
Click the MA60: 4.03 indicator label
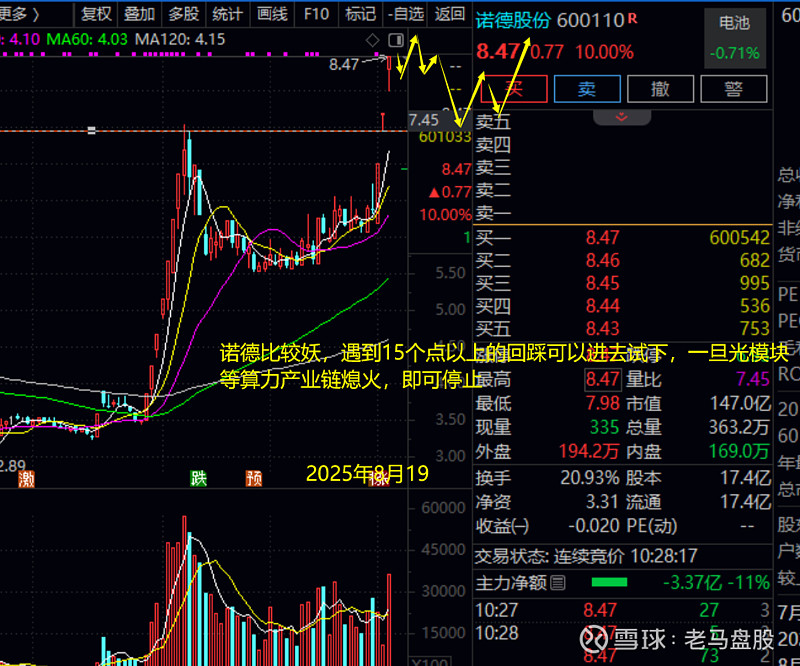pyautogui.click(x=87, y=39)
